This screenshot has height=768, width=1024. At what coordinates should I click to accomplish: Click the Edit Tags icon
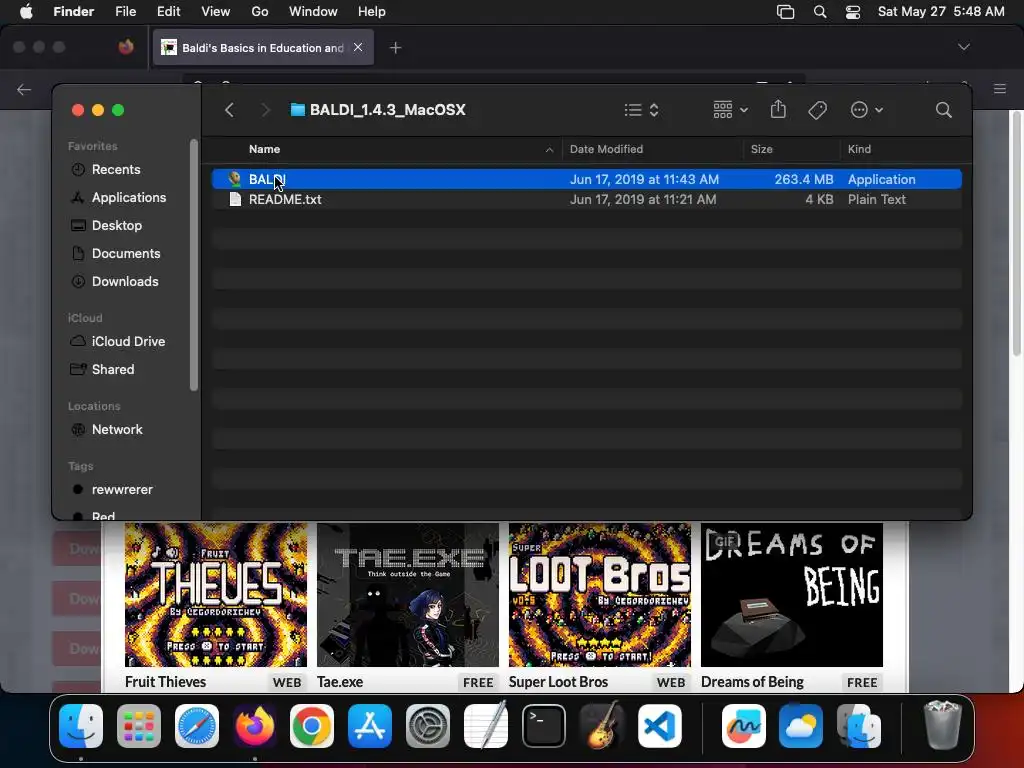817,110
